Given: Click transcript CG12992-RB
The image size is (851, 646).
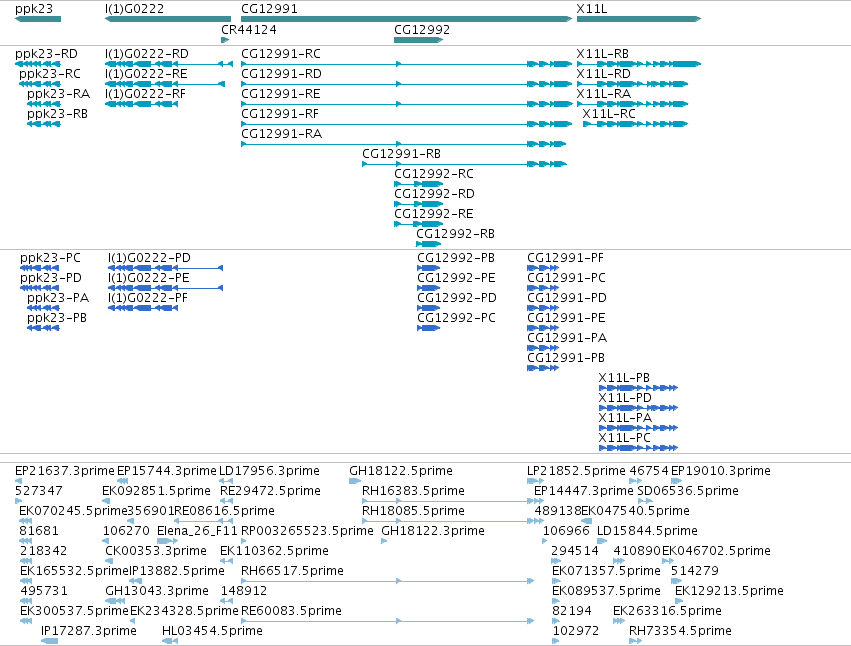Looking at the screenshot, I should [429, 245].
